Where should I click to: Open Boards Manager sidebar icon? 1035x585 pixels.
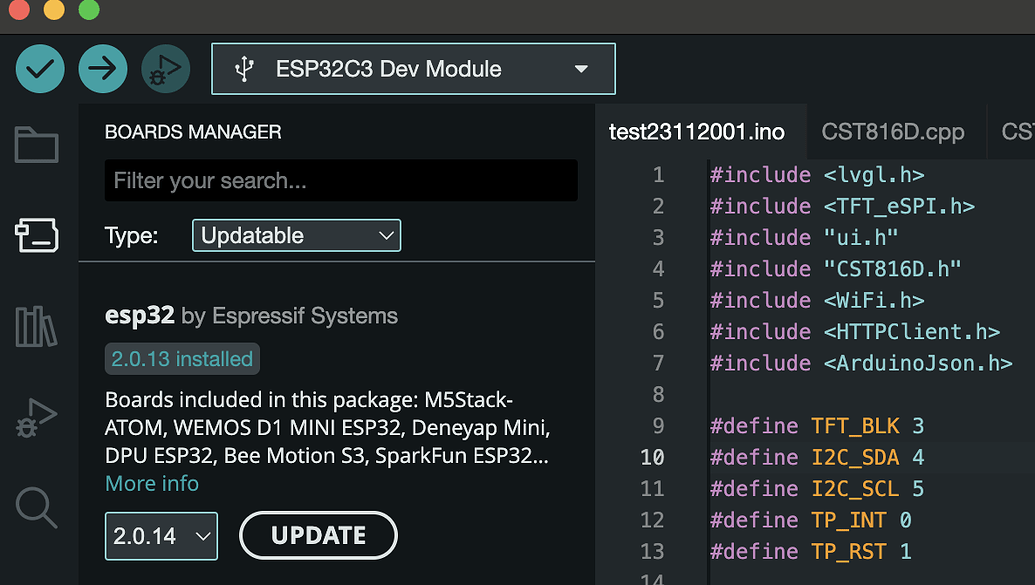tap(37, 235)
